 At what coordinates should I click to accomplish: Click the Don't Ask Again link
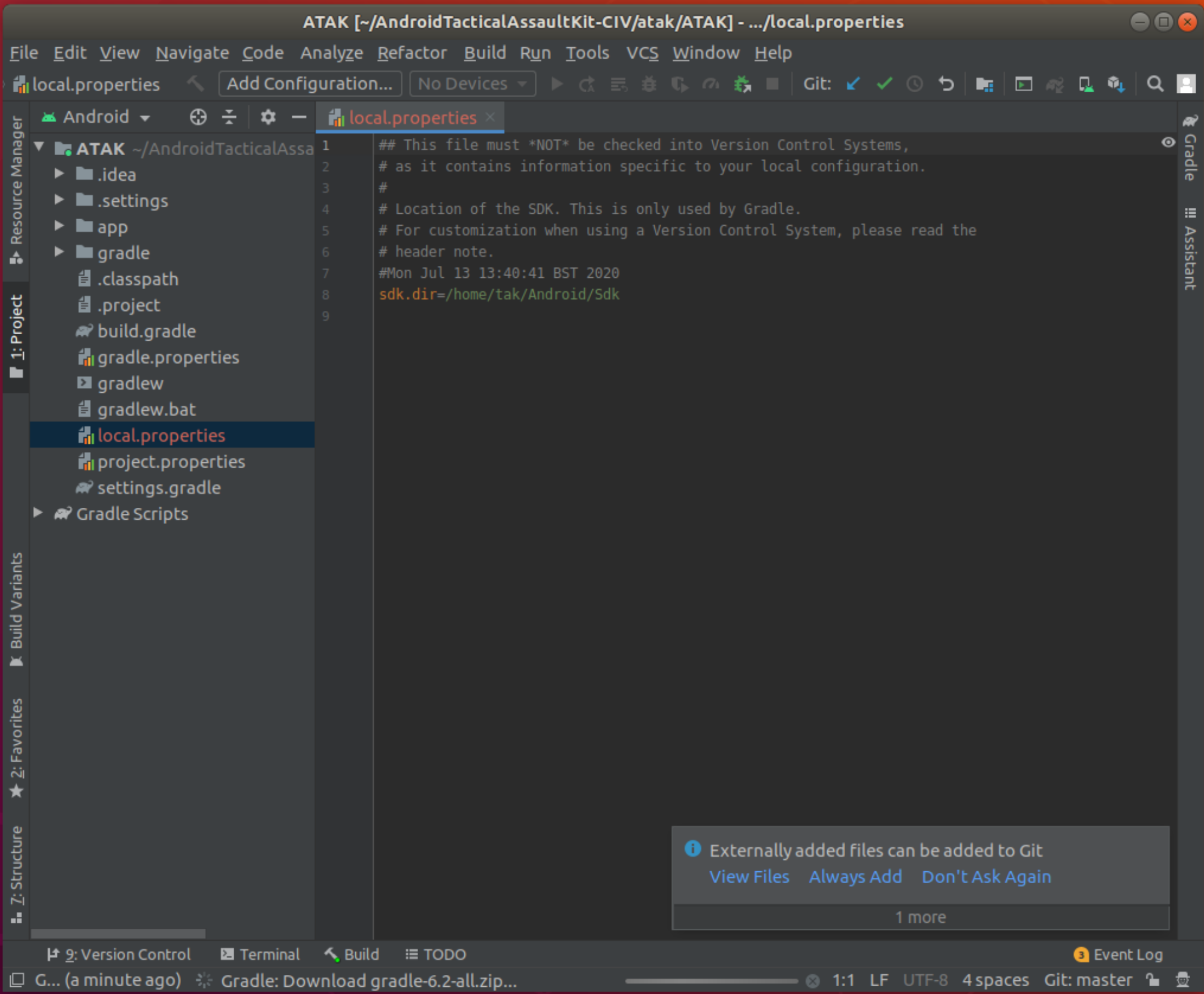tap(986, 877)
